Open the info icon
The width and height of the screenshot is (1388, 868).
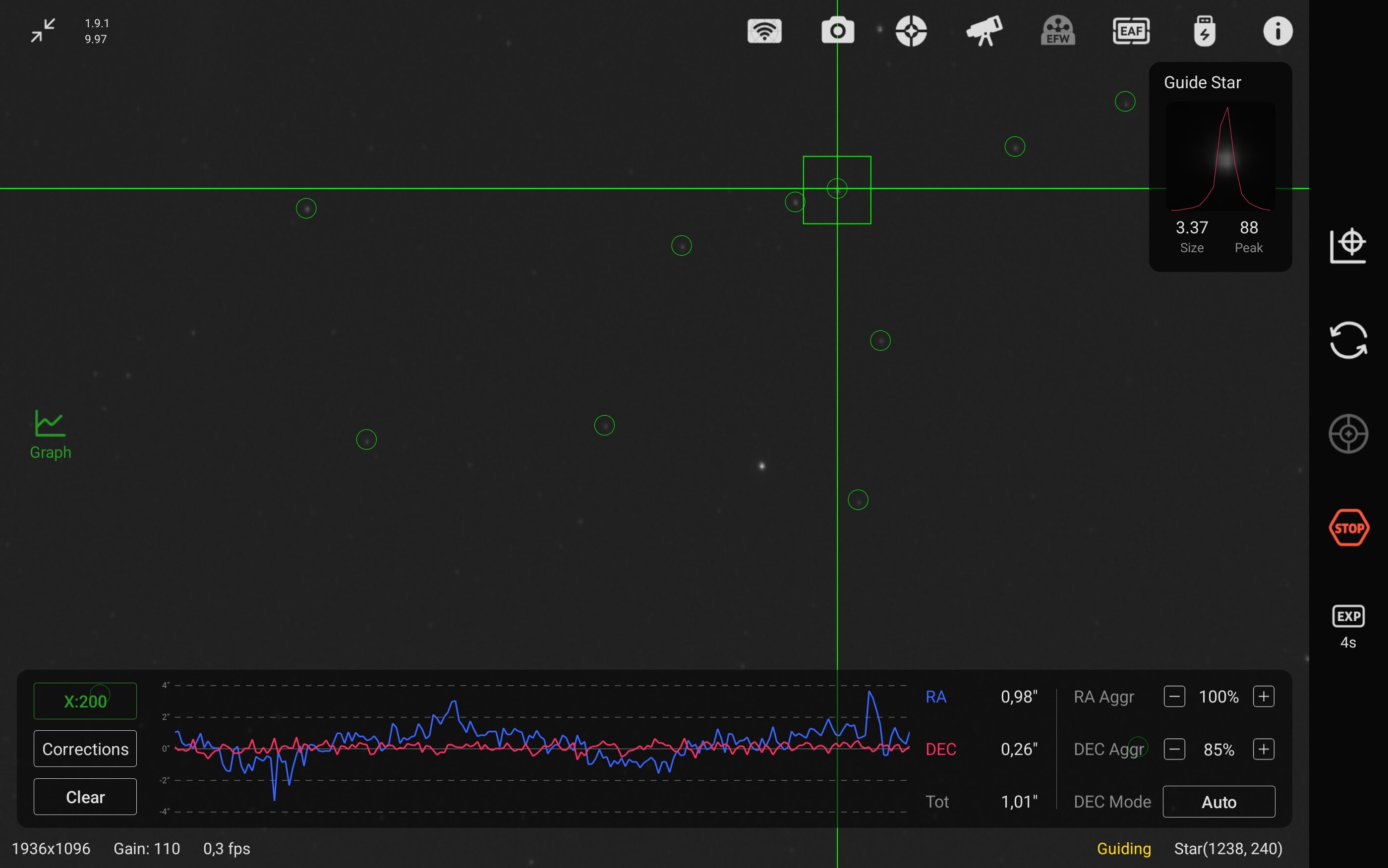1277,31
